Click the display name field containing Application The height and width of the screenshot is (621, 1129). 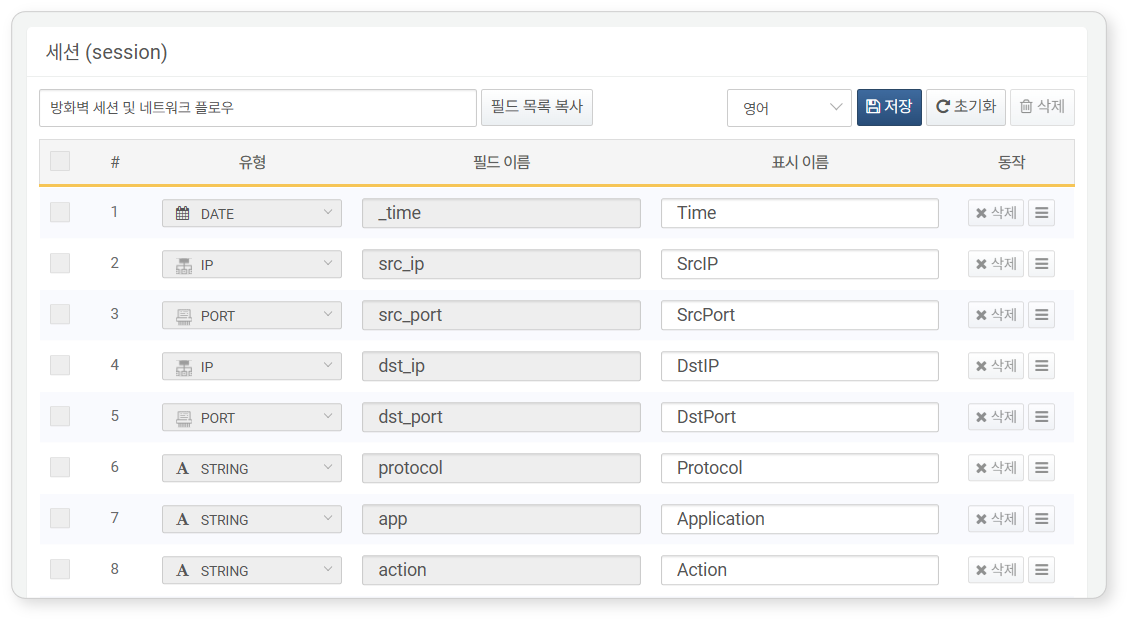click(800, 519)
